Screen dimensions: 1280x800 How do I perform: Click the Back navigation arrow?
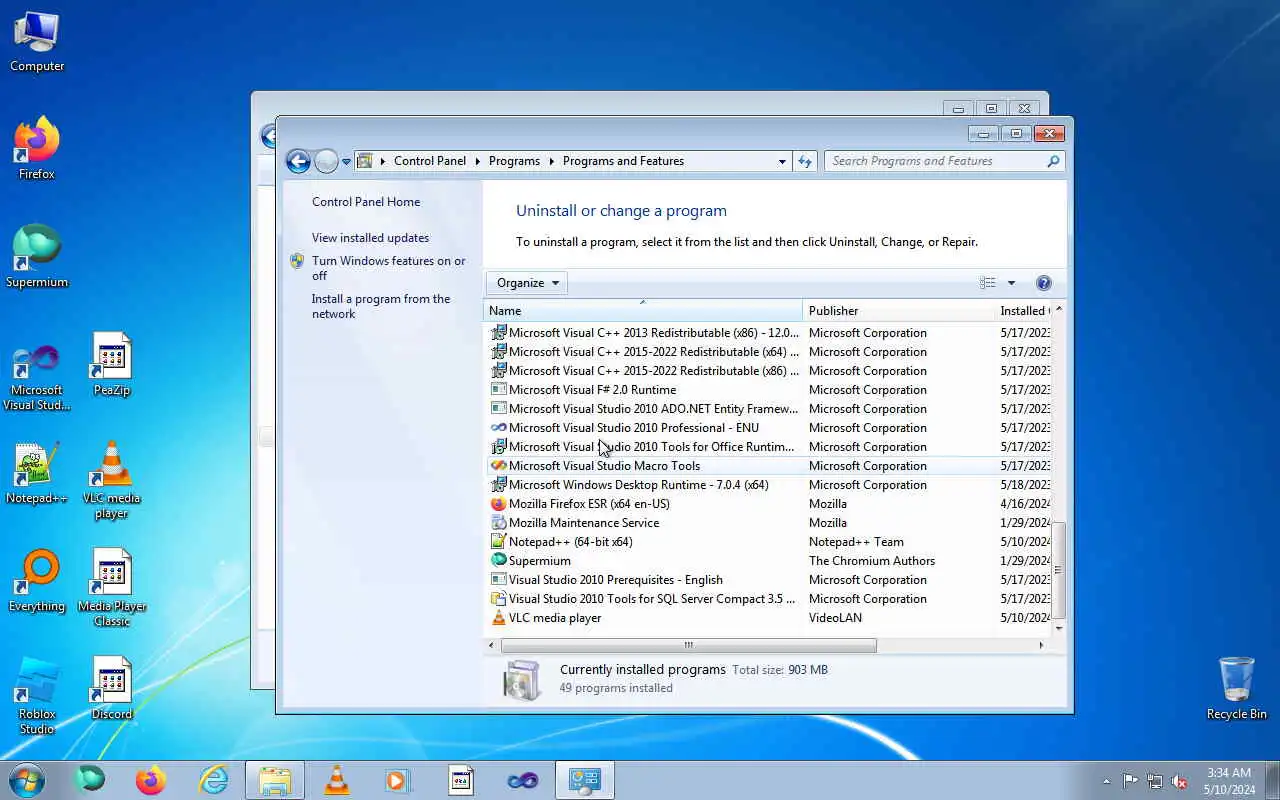(298, 161)
